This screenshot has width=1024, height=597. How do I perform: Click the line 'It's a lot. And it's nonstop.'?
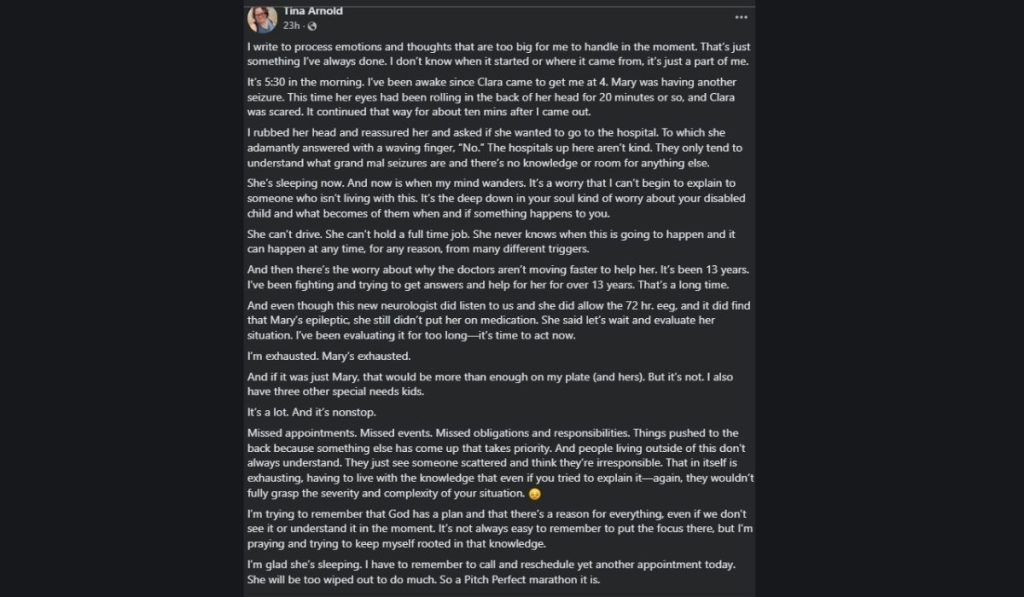[312, 412]
